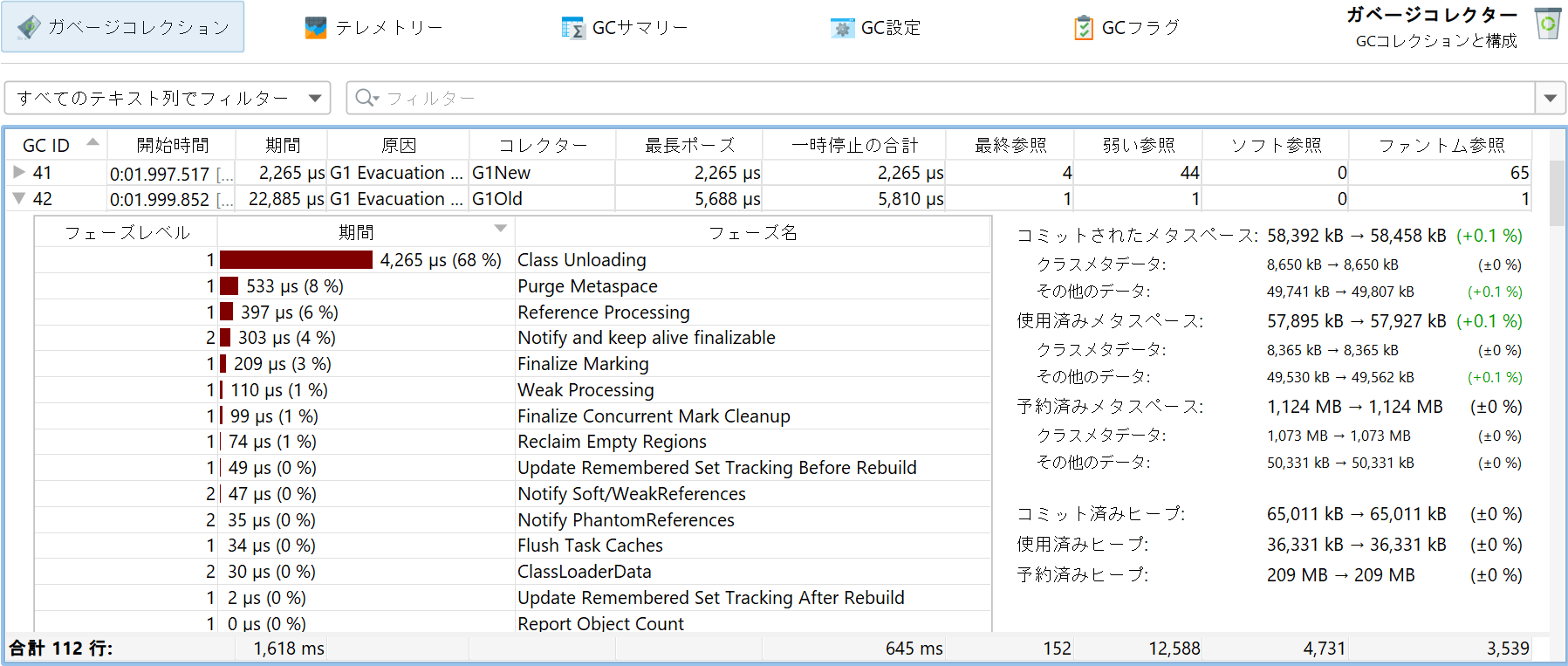Click the フィルター text input field
Screen dimensions: 1568x666
pyautogui.click(x=941, y=98)
